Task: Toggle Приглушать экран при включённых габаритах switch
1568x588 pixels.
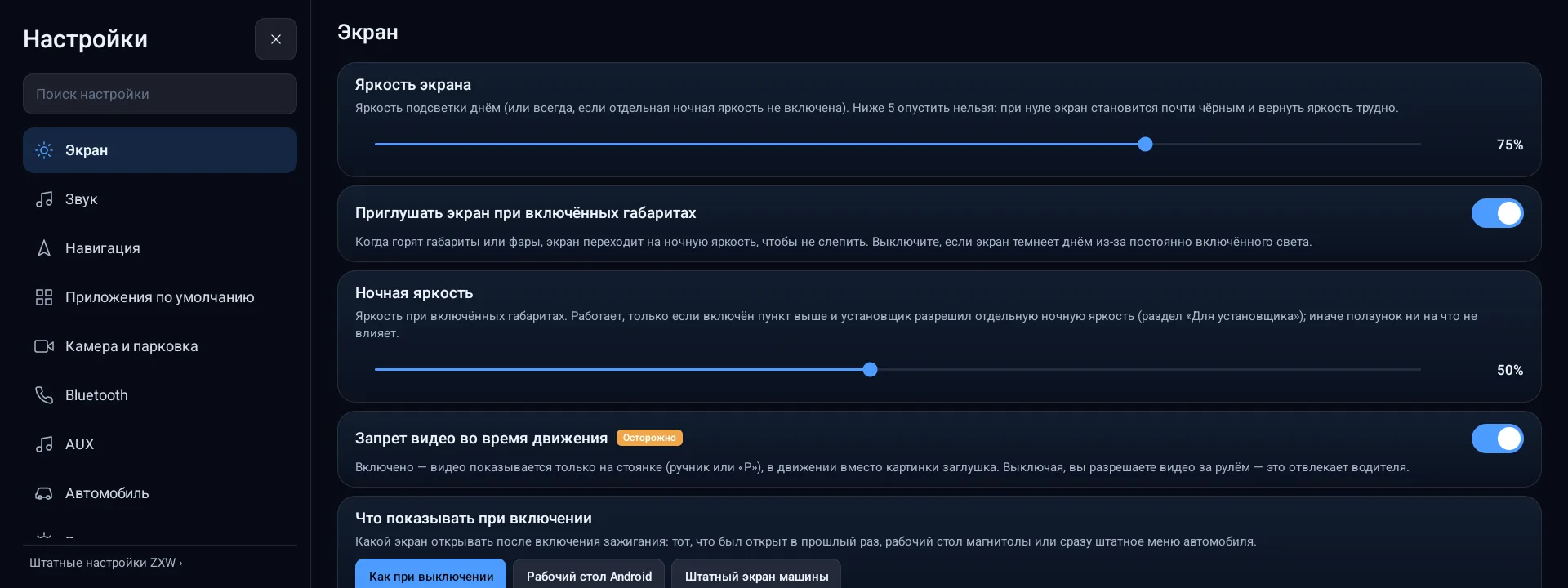Action: [x=1497, y=213]
